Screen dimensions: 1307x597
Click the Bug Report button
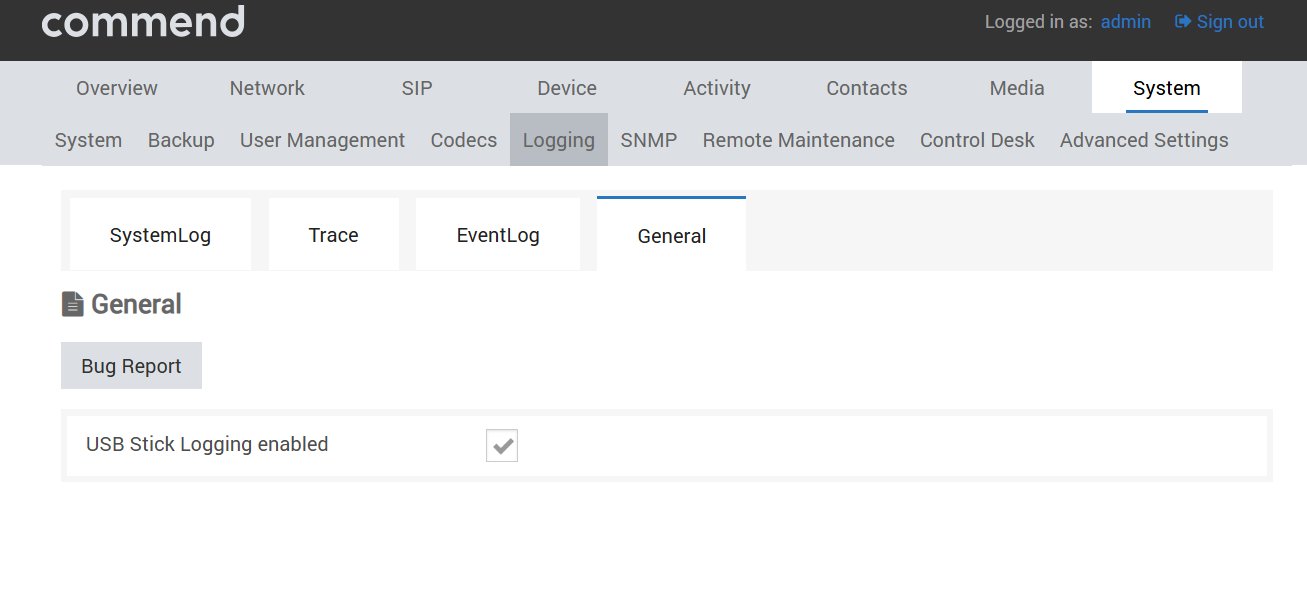[131, 366]
